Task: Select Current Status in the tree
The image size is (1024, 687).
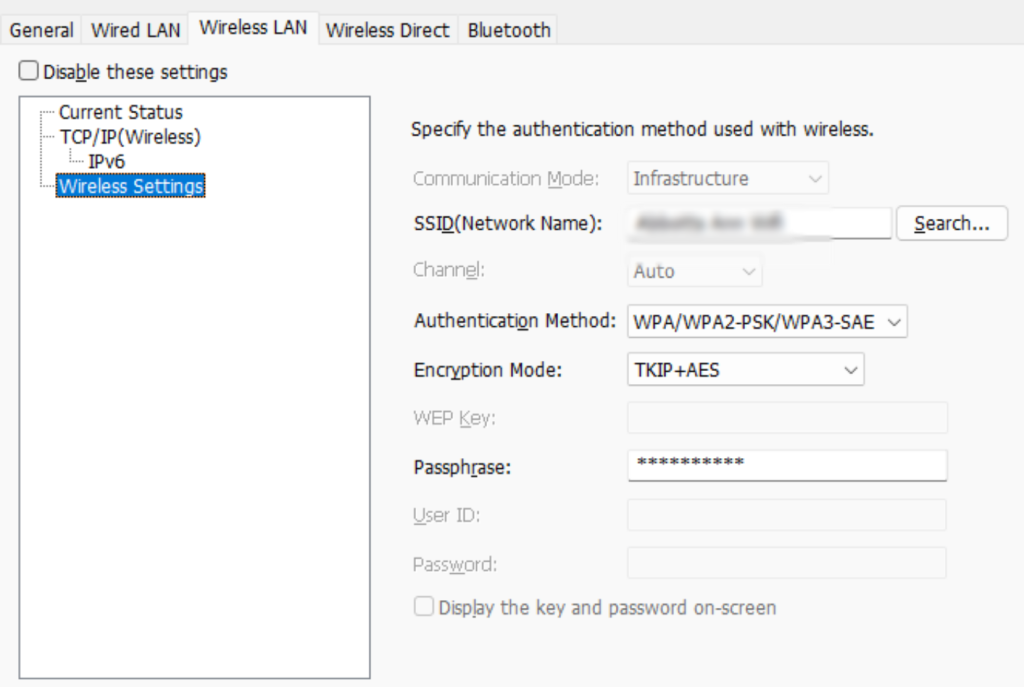Action: point(121,112)
